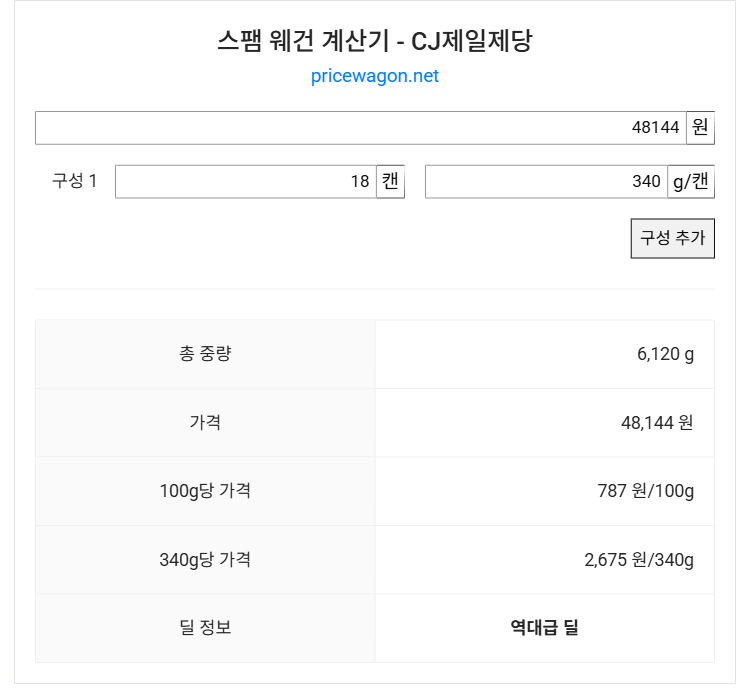The width and height of the screenshot is (750, 696).
Task: Click the 원 unit label beside price
Action: pyautogui.click(x=700, y=128)
